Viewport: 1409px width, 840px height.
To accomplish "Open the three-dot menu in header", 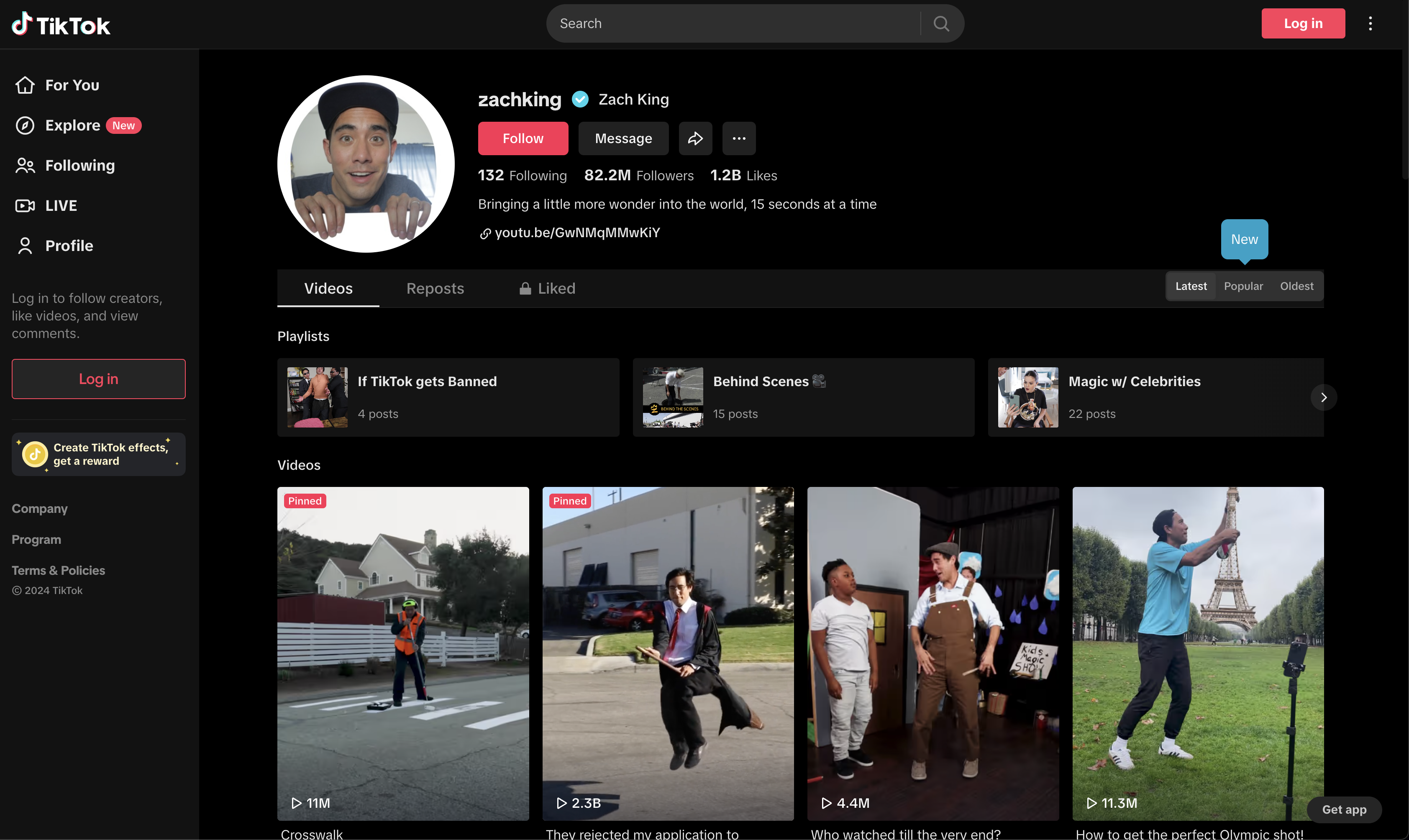I will (x=1370, y=24).
